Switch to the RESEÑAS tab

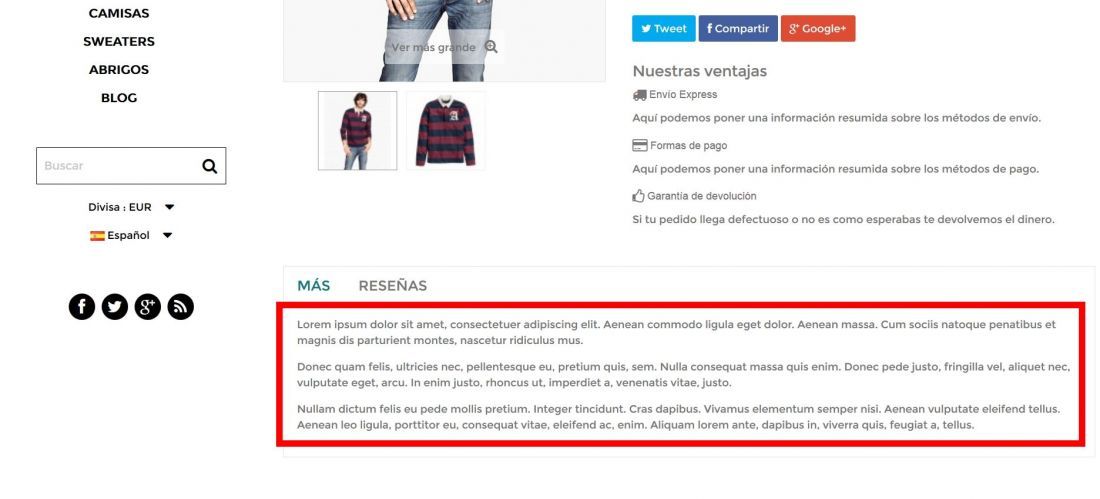click(x=393, y=286)
